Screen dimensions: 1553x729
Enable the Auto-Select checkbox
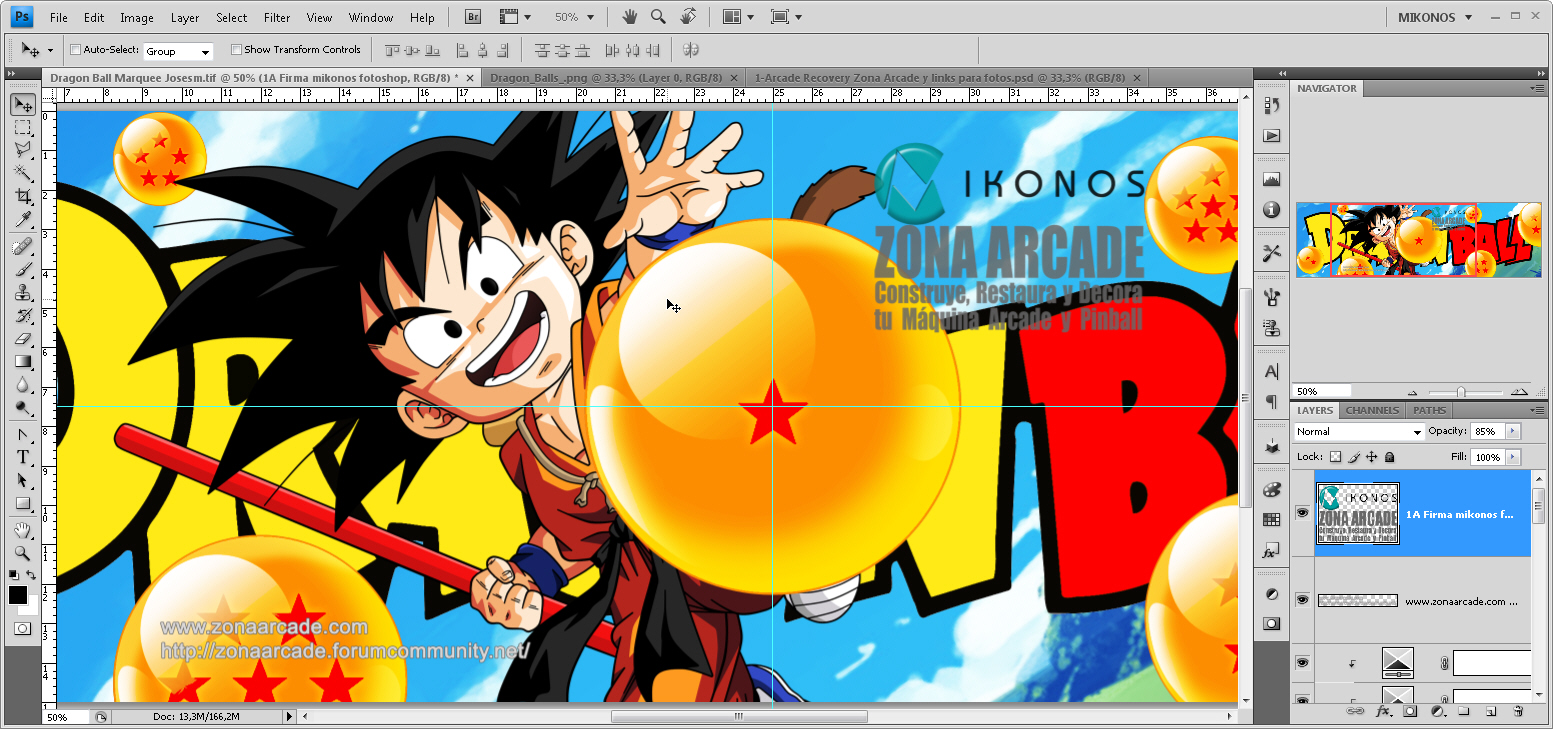click(76, 50)
